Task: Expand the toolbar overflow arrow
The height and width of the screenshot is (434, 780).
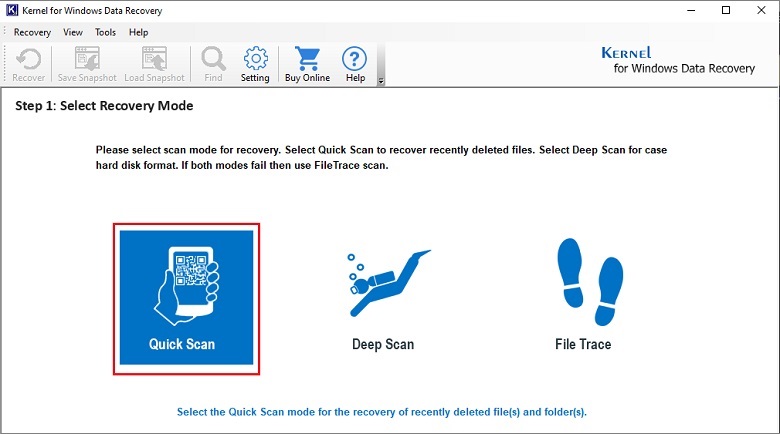Action: 381,81
